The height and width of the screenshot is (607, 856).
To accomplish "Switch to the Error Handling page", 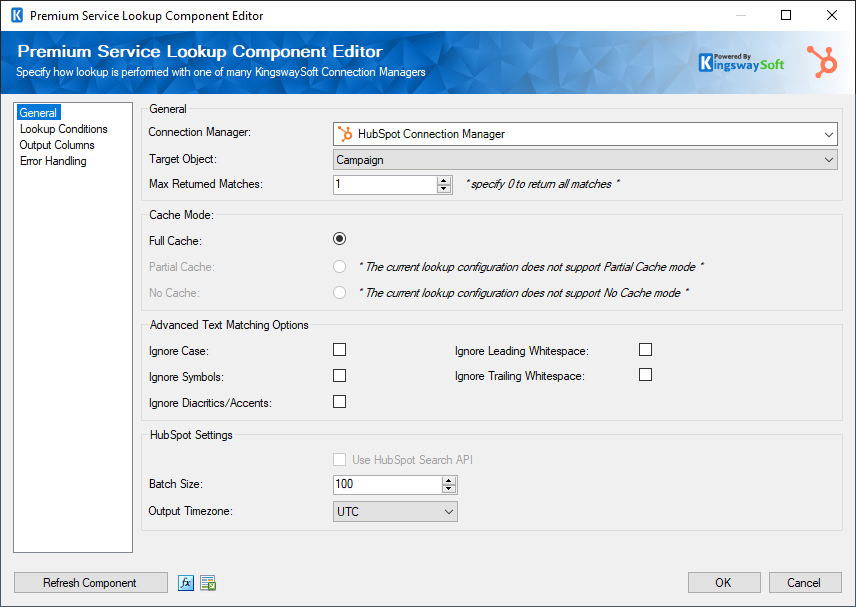I will click(53, 161).
